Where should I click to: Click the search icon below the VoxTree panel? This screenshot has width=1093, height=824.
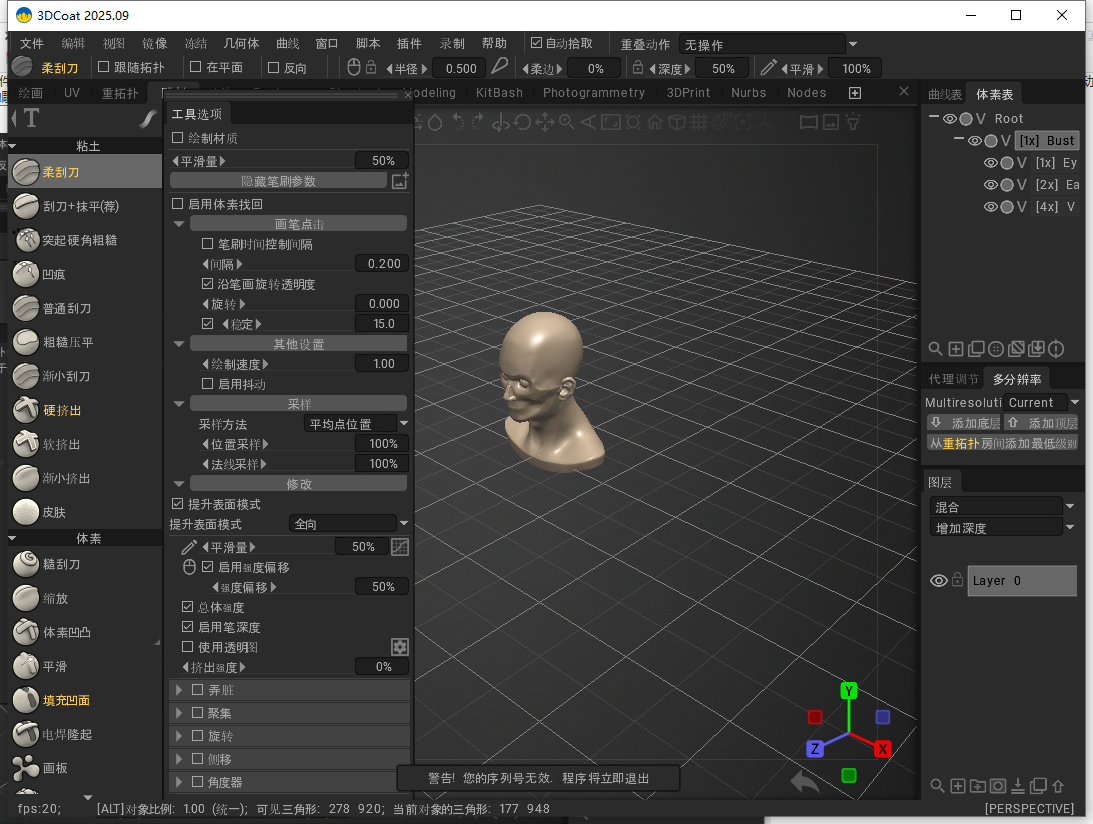tap(935, 349)
